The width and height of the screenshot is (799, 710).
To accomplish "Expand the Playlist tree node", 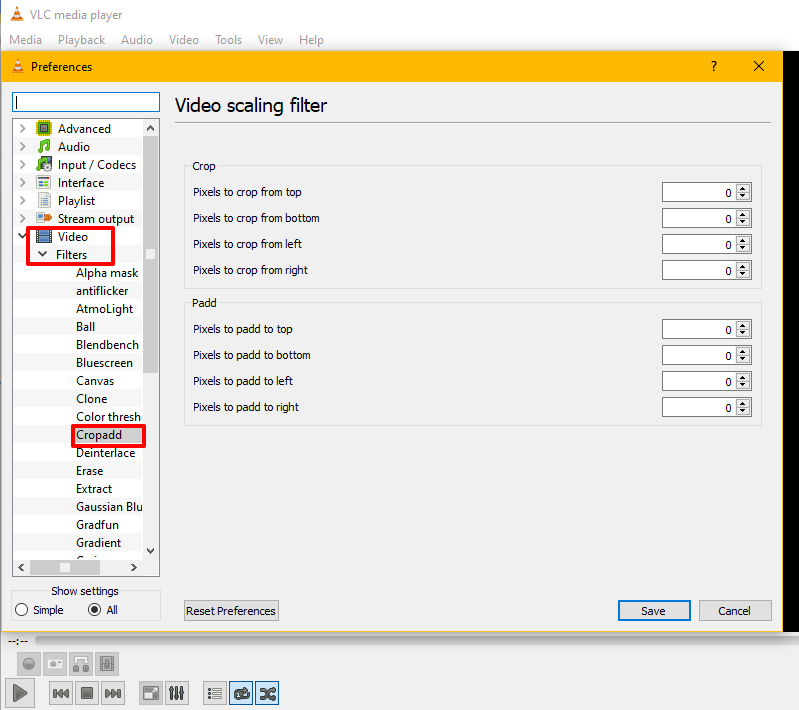I will (22, 200).
